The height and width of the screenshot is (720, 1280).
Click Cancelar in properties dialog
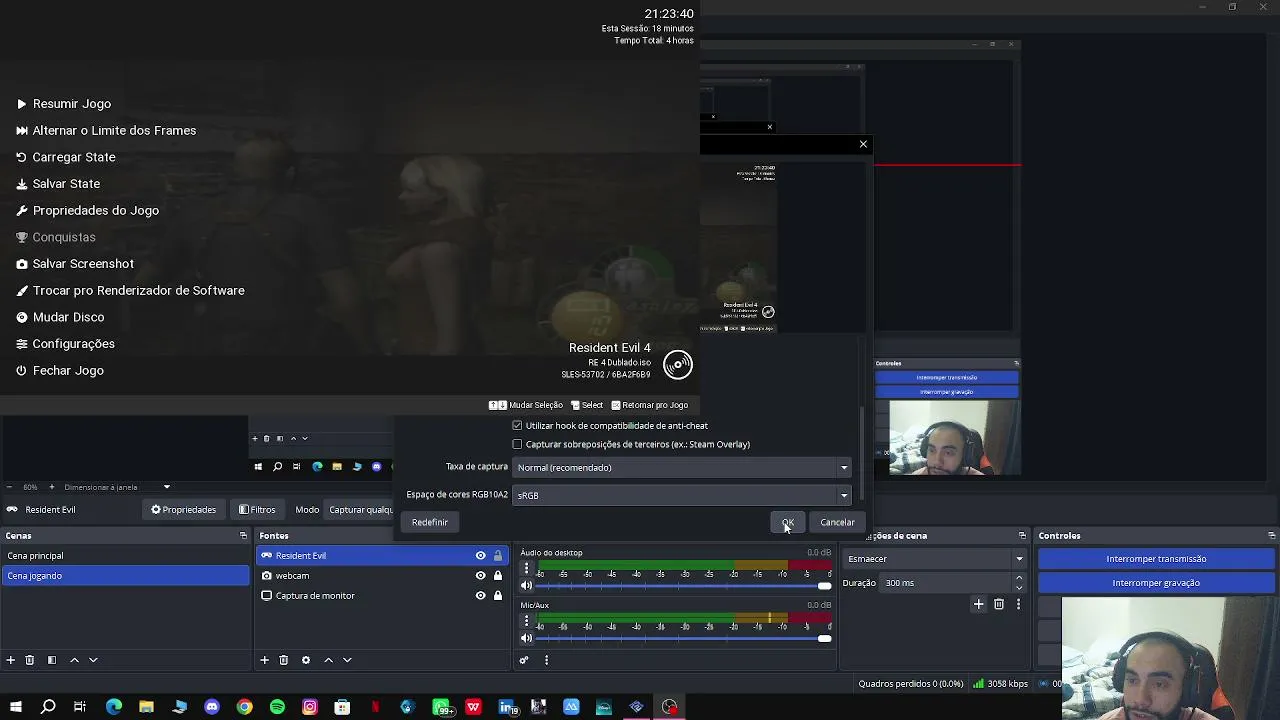[x=837, y=522]
